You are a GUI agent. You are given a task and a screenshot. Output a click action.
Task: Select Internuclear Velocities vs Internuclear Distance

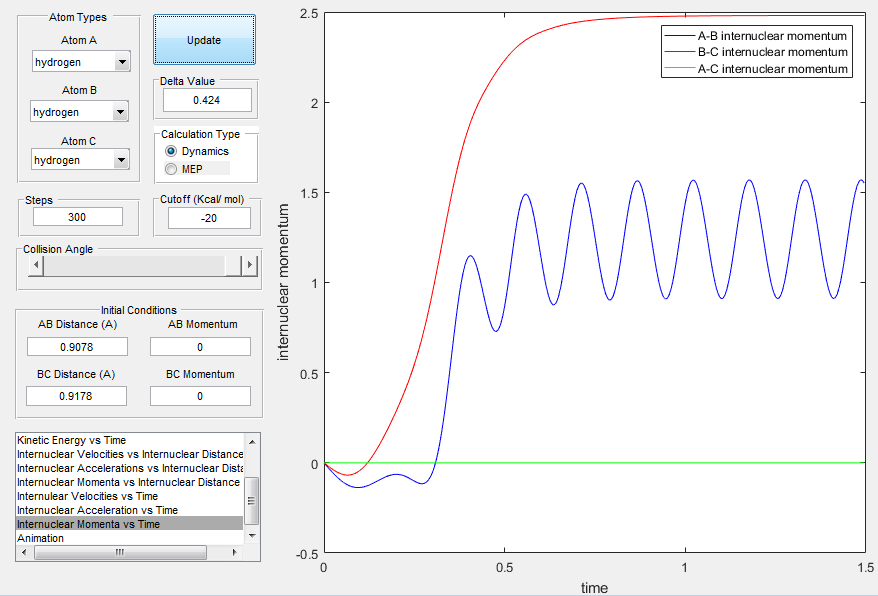tap(129, 454)
